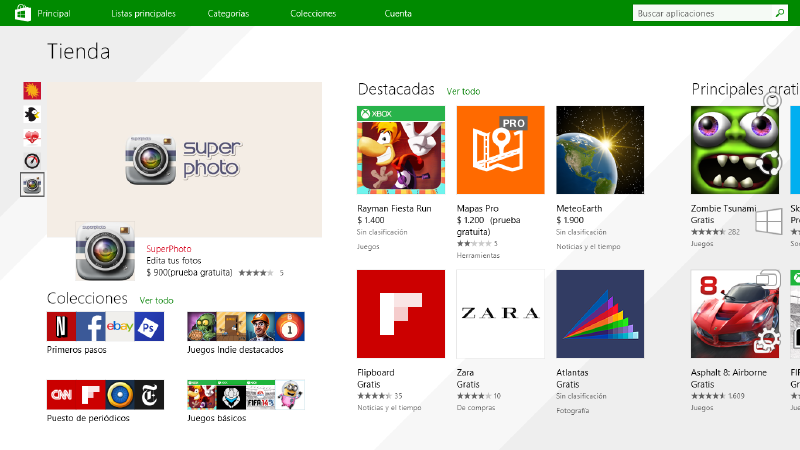Open the Principales gratis section heading
Image resolution: width=800 pixels, height=450 pixels.
(x=745, y=89)
